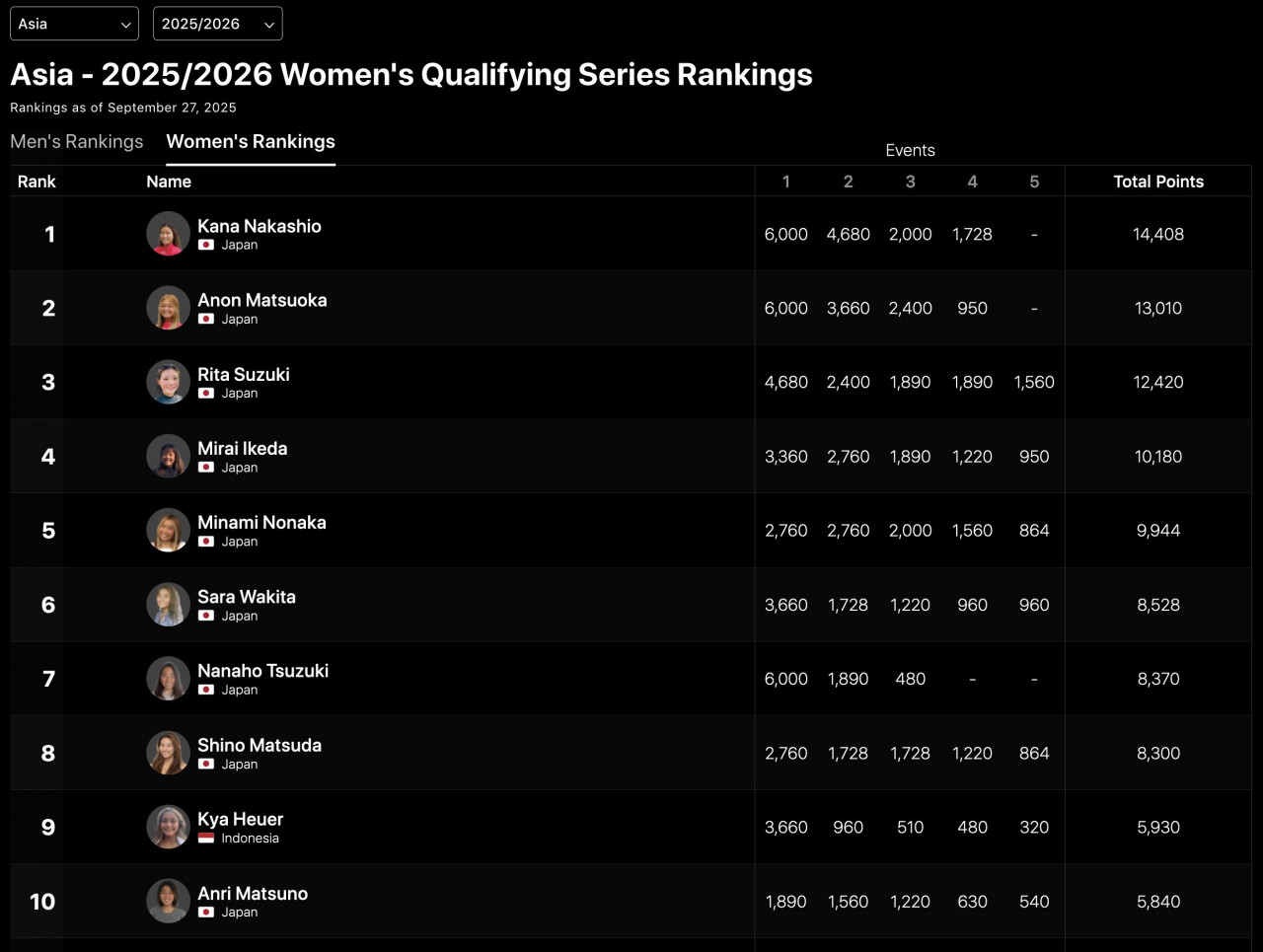Viewport: 1263px width, 952px height.
Task: Click the Rank column header
Action: [37, 182]
